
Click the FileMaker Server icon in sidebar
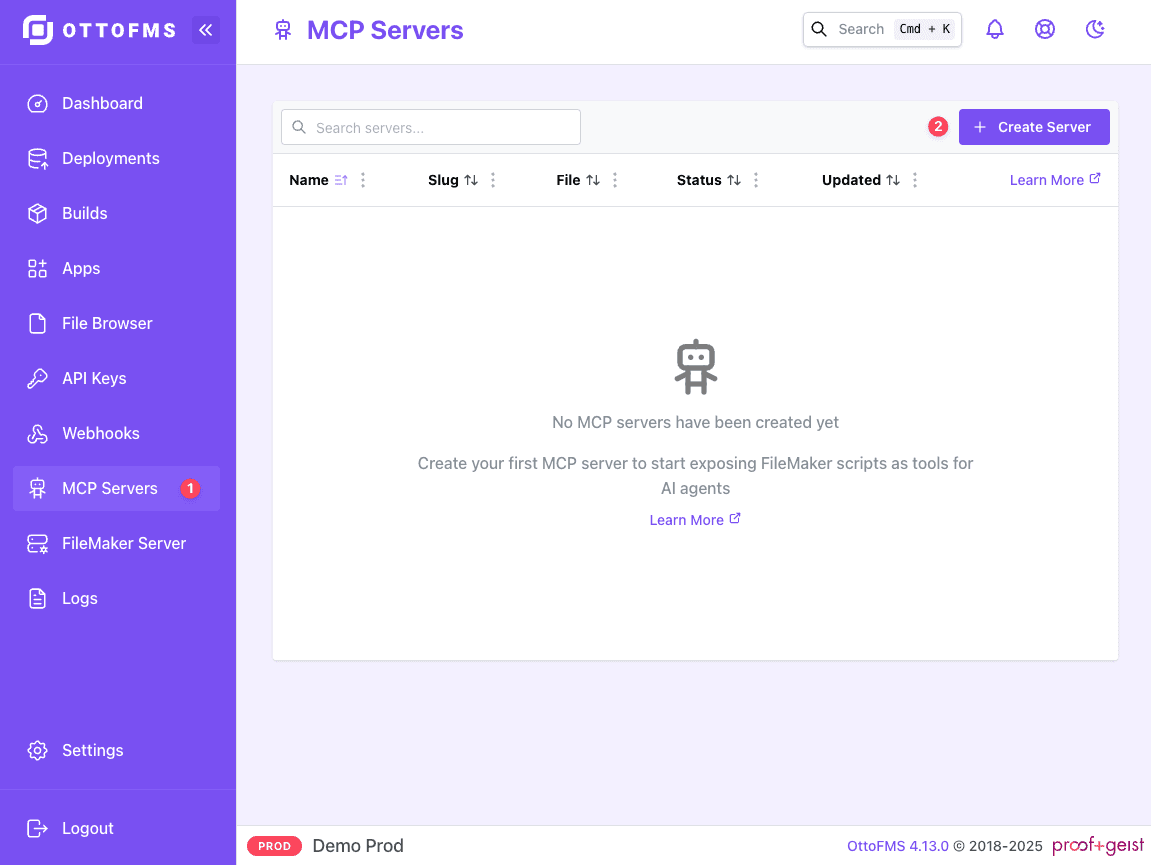point(37,543)
